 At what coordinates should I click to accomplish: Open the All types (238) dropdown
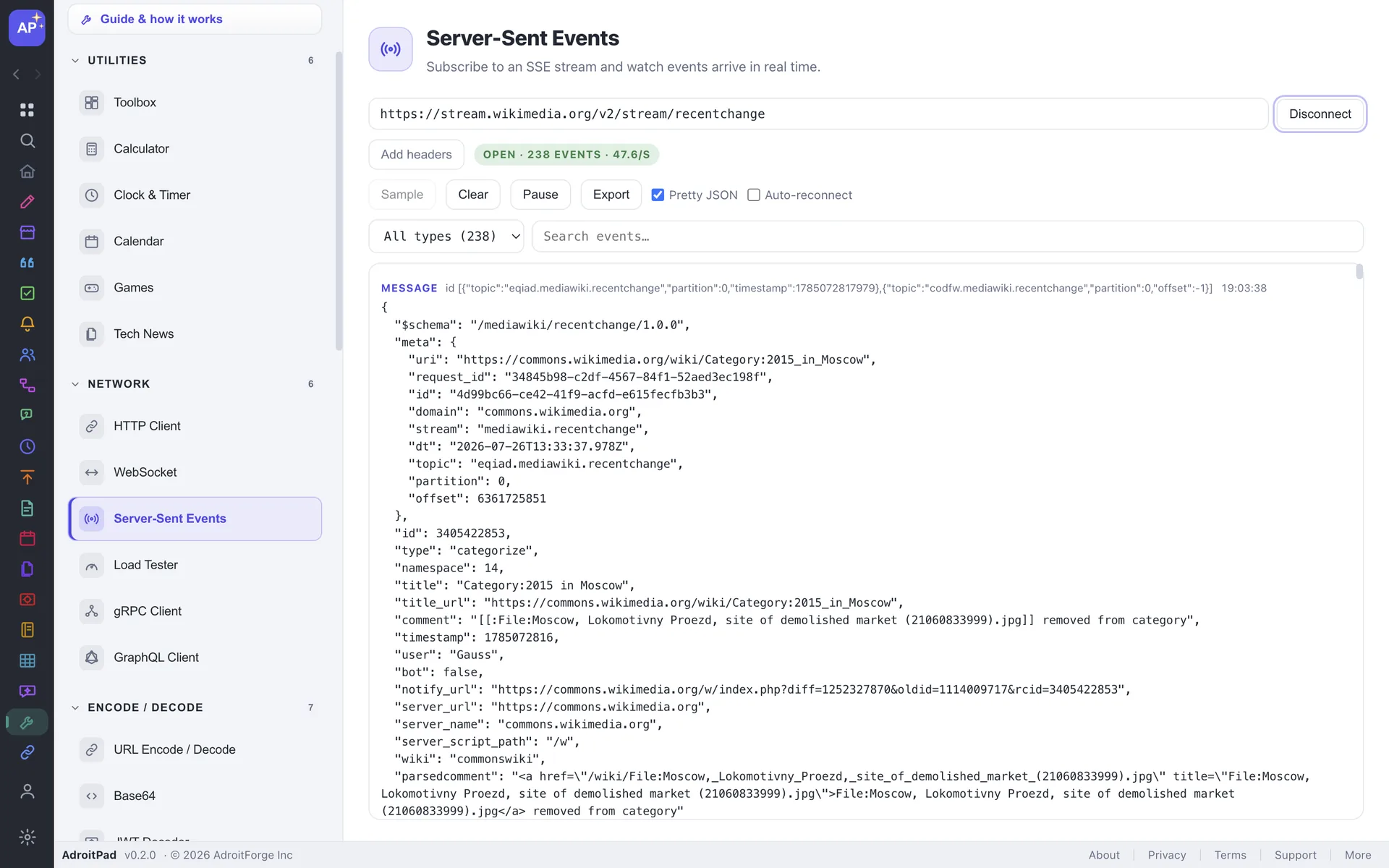pyautogui.click(x=446, y=237)
